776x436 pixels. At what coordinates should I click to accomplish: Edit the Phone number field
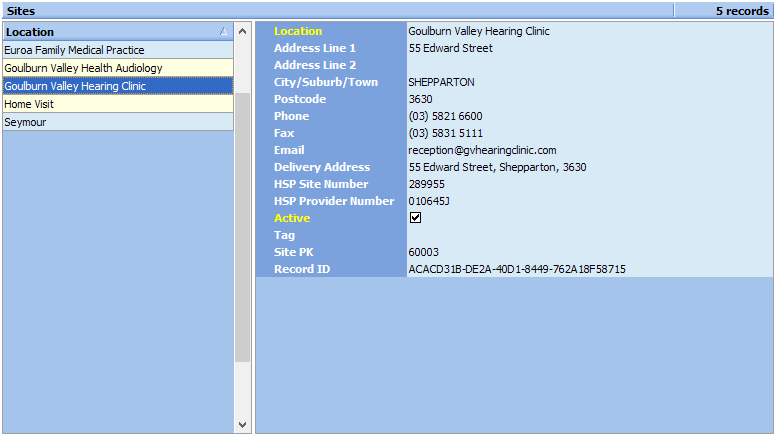tap(589, 116)
